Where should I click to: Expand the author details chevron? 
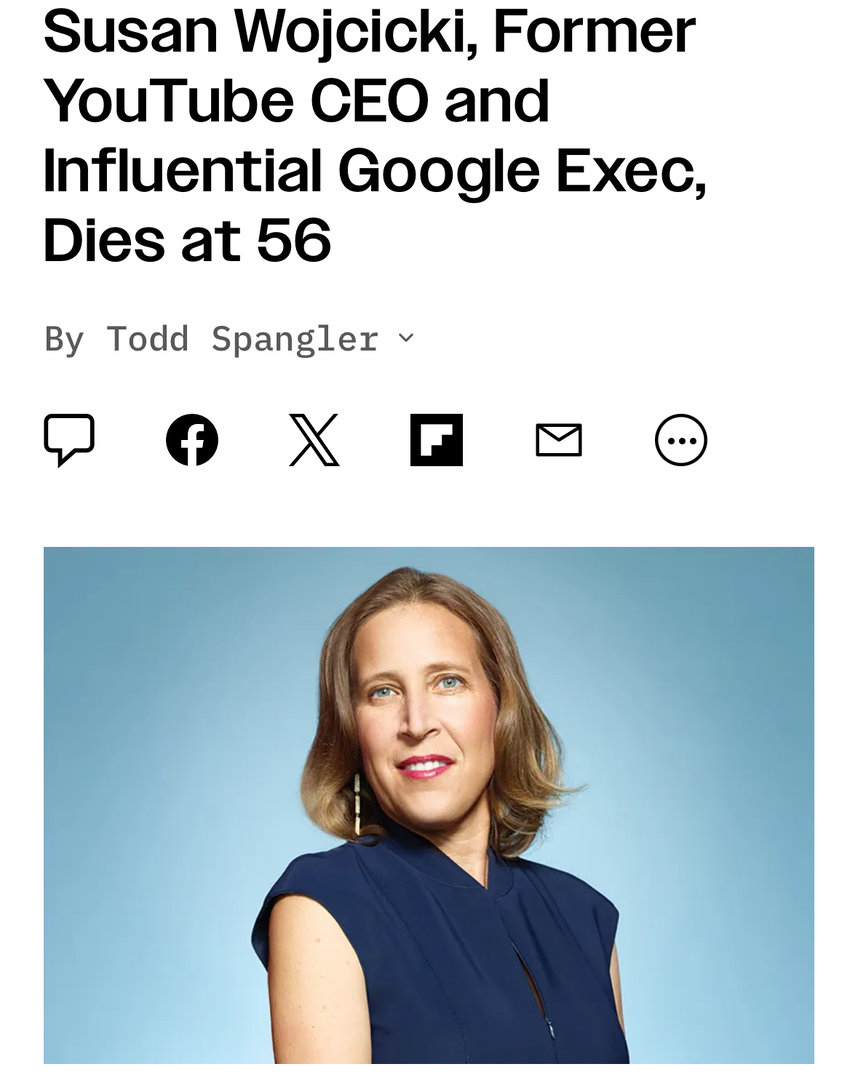(x=406, y=338)
